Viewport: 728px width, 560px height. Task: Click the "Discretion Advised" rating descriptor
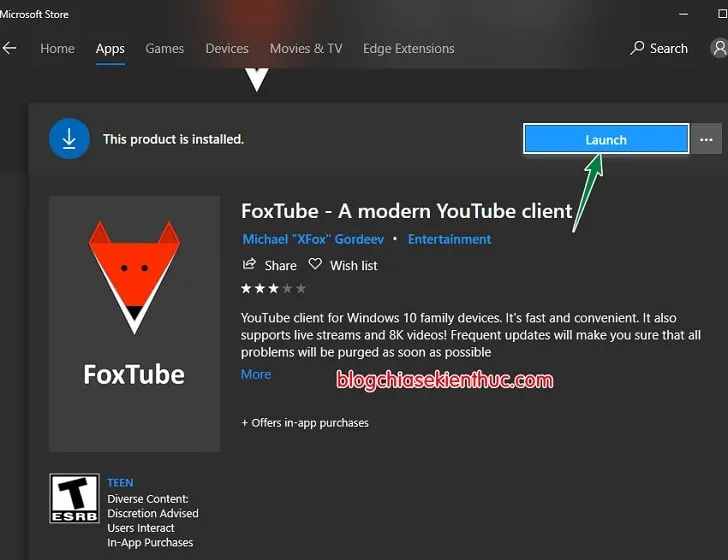(x=153, y=513)
